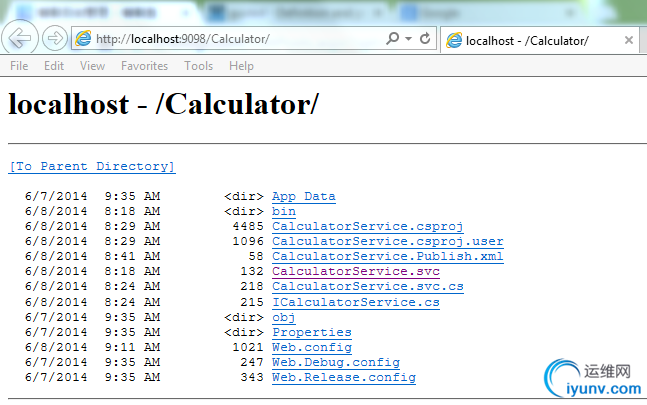The width and height of the screenshot is (647, 405).
Task: Click the file size value 58
Action: pos(256,256)
